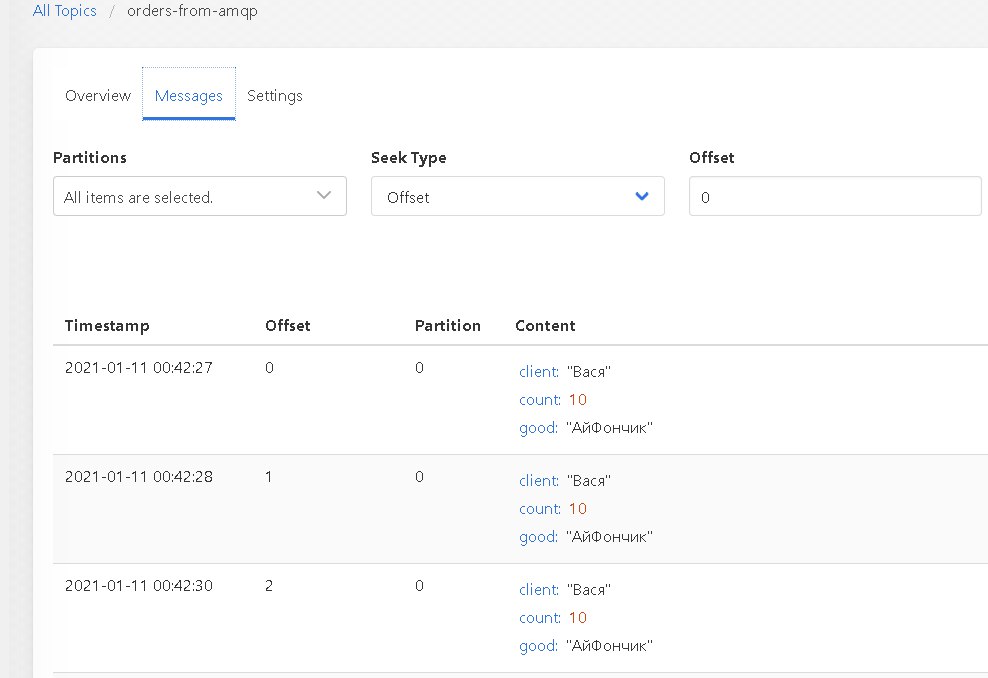Select the Messages tab
This screenshot has width=988, height=678.
point(188,96)
